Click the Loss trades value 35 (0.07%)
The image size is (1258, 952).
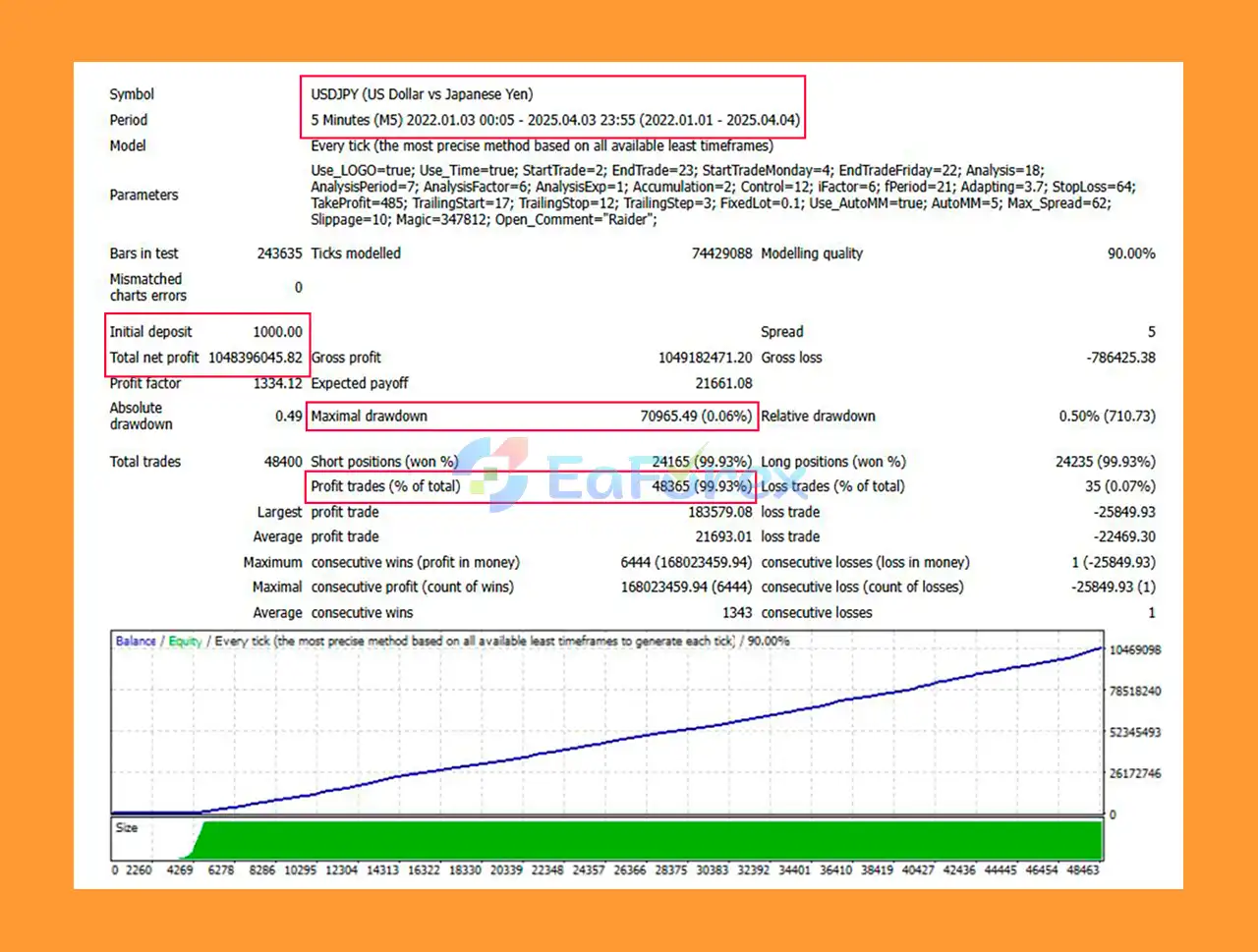pyautogui.click(x=1119, y=486)
